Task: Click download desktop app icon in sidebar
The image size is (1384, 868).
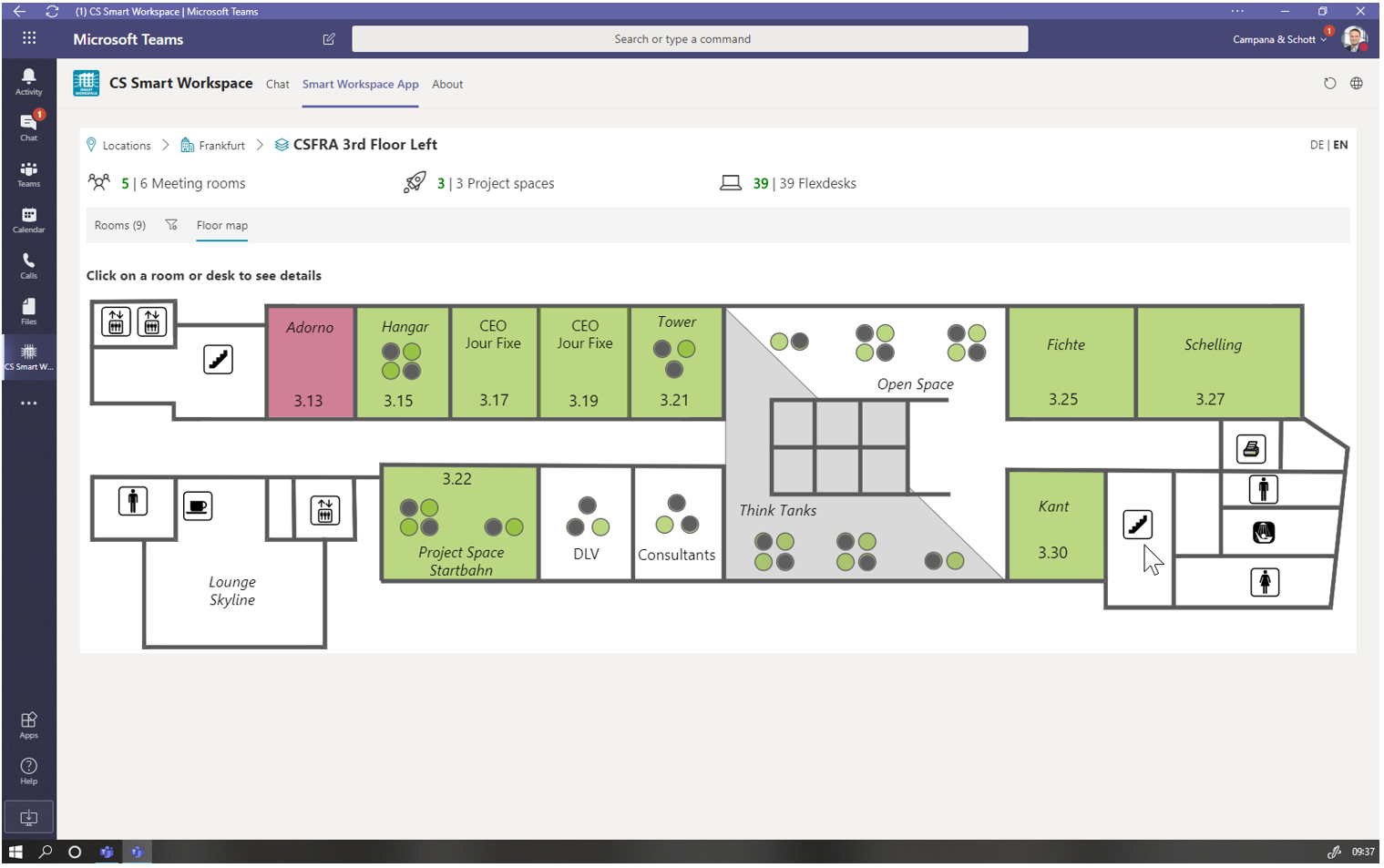Action: tap(28, 817)
